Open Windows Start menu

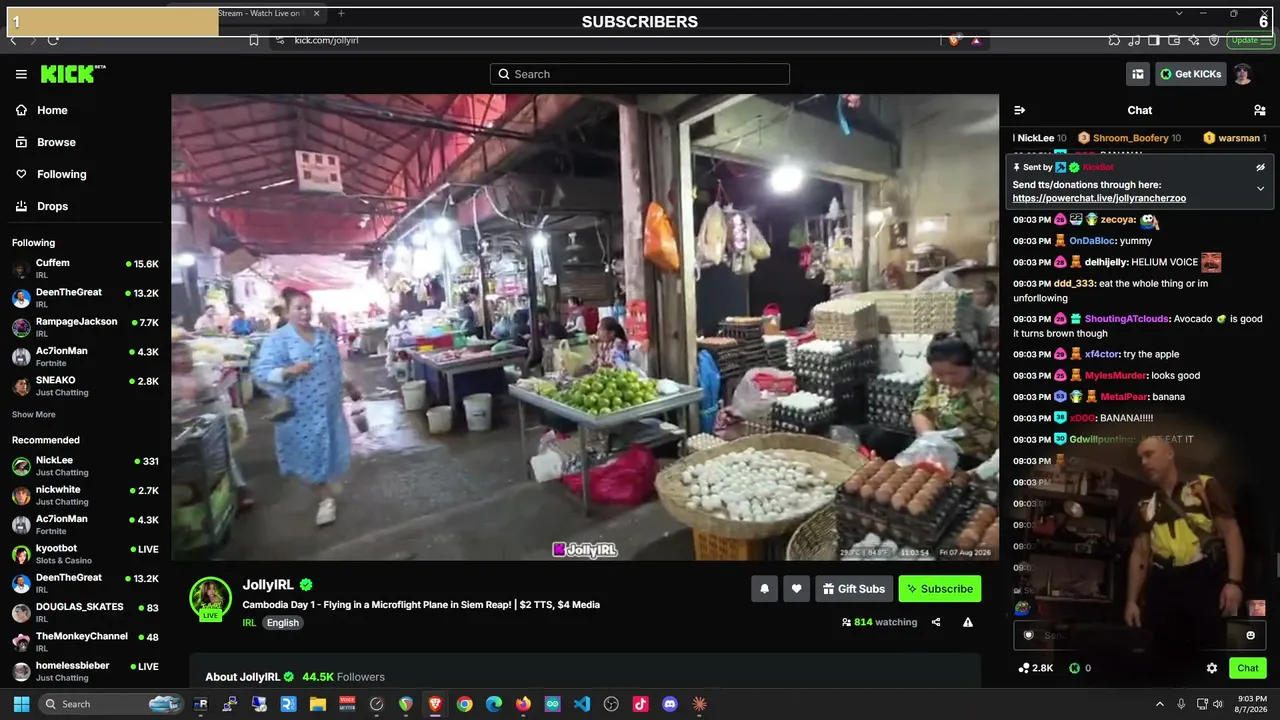point(21,704)
